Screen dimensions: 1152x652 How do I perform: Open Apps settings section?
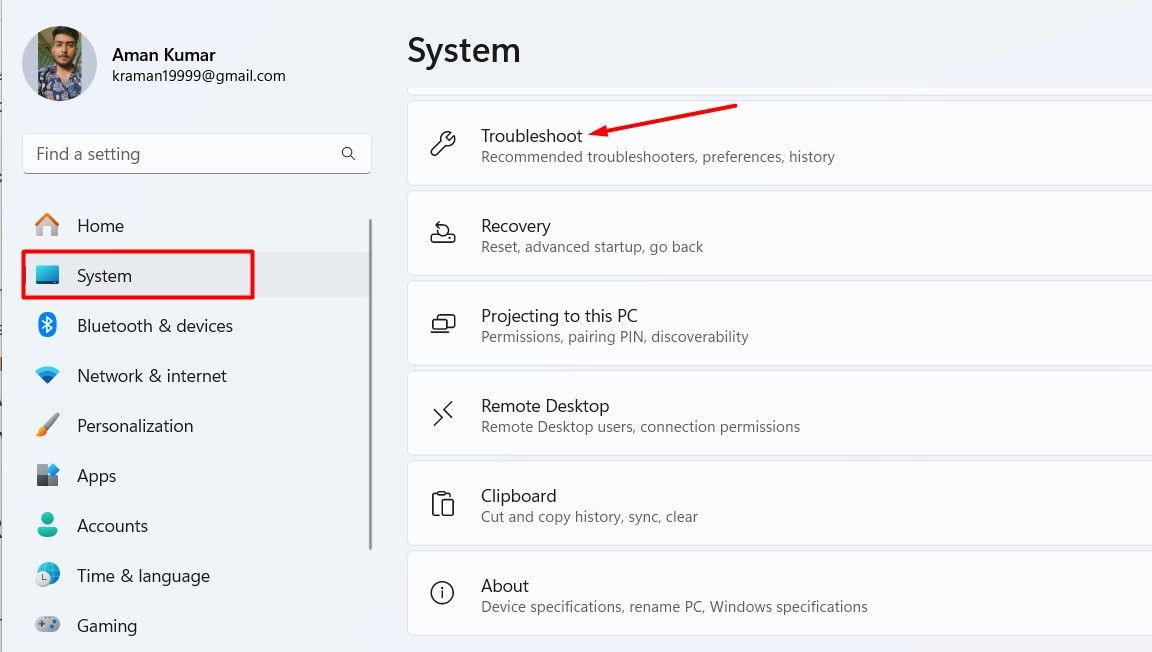point(196,476)
